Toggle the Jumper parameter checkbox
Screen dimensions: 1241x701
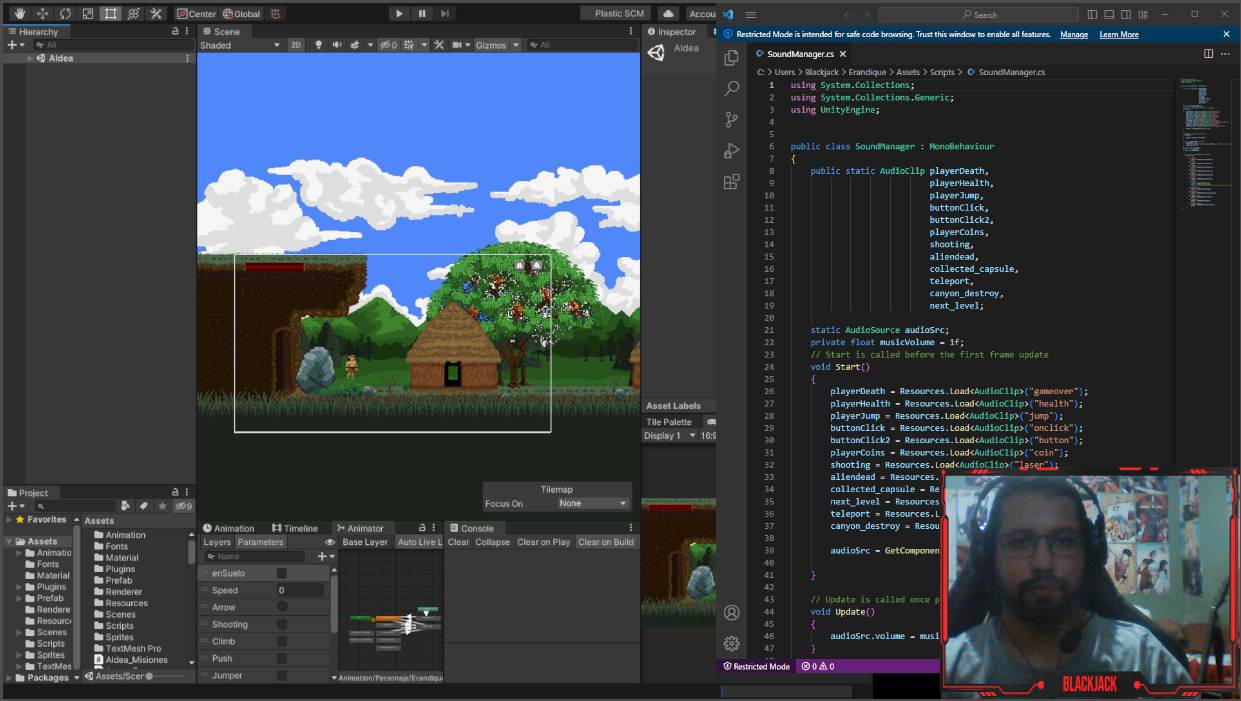pos(282,675)
